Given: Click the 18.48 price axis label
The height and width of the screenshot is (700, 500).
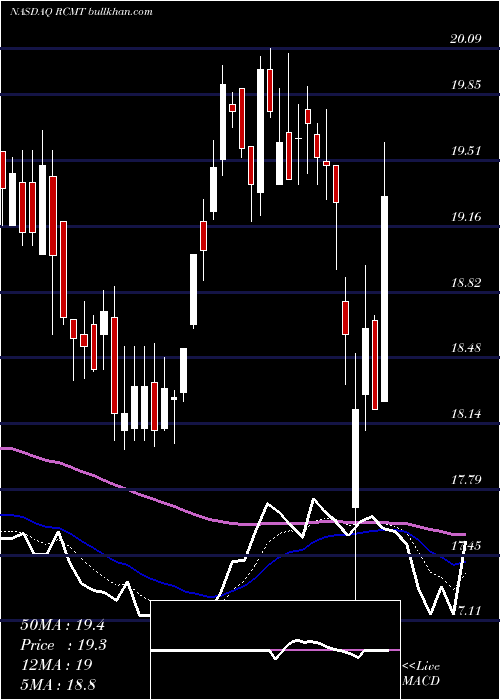Looking at the screenshot, I should (x=466, y=348).
